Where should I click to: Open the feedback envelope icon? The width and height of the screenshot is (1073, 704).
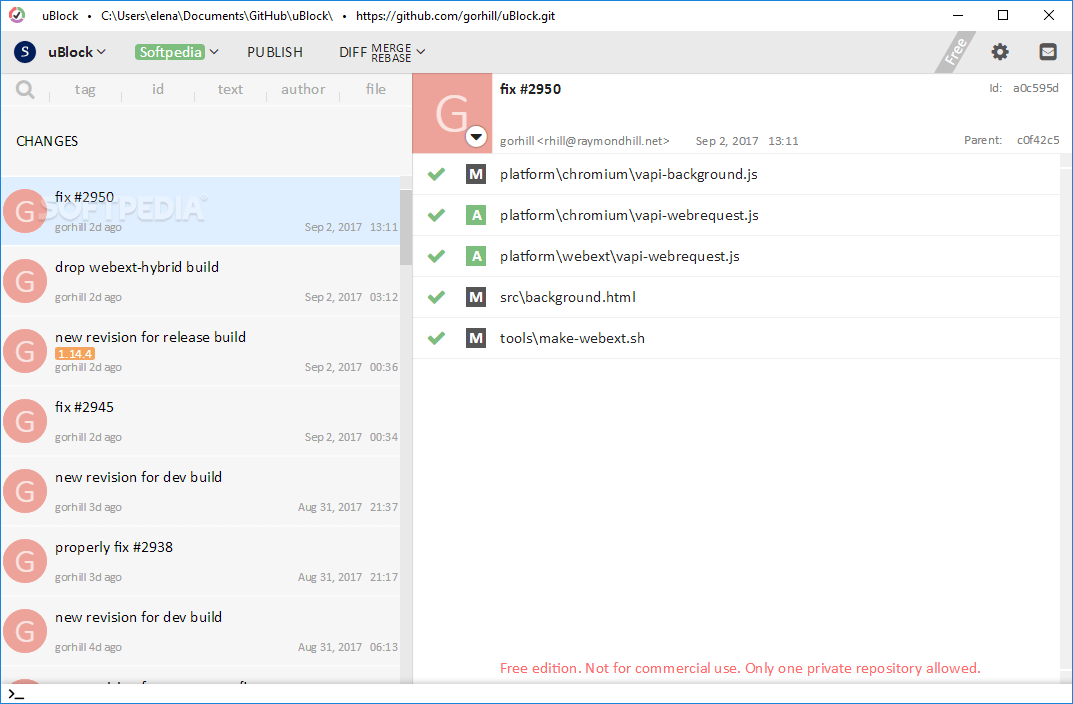1048,51
